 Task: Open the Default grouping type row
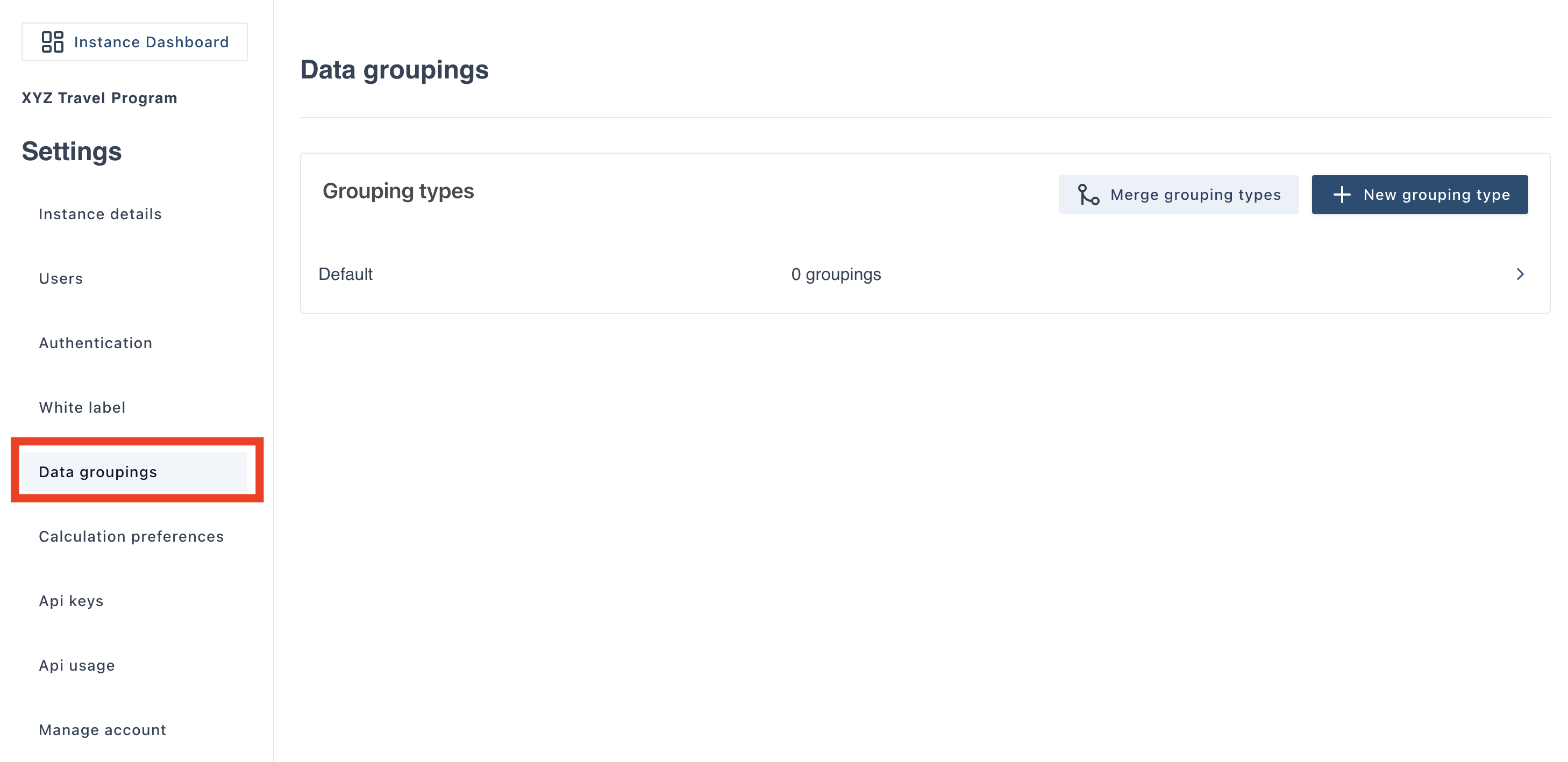tap(346, 274)
